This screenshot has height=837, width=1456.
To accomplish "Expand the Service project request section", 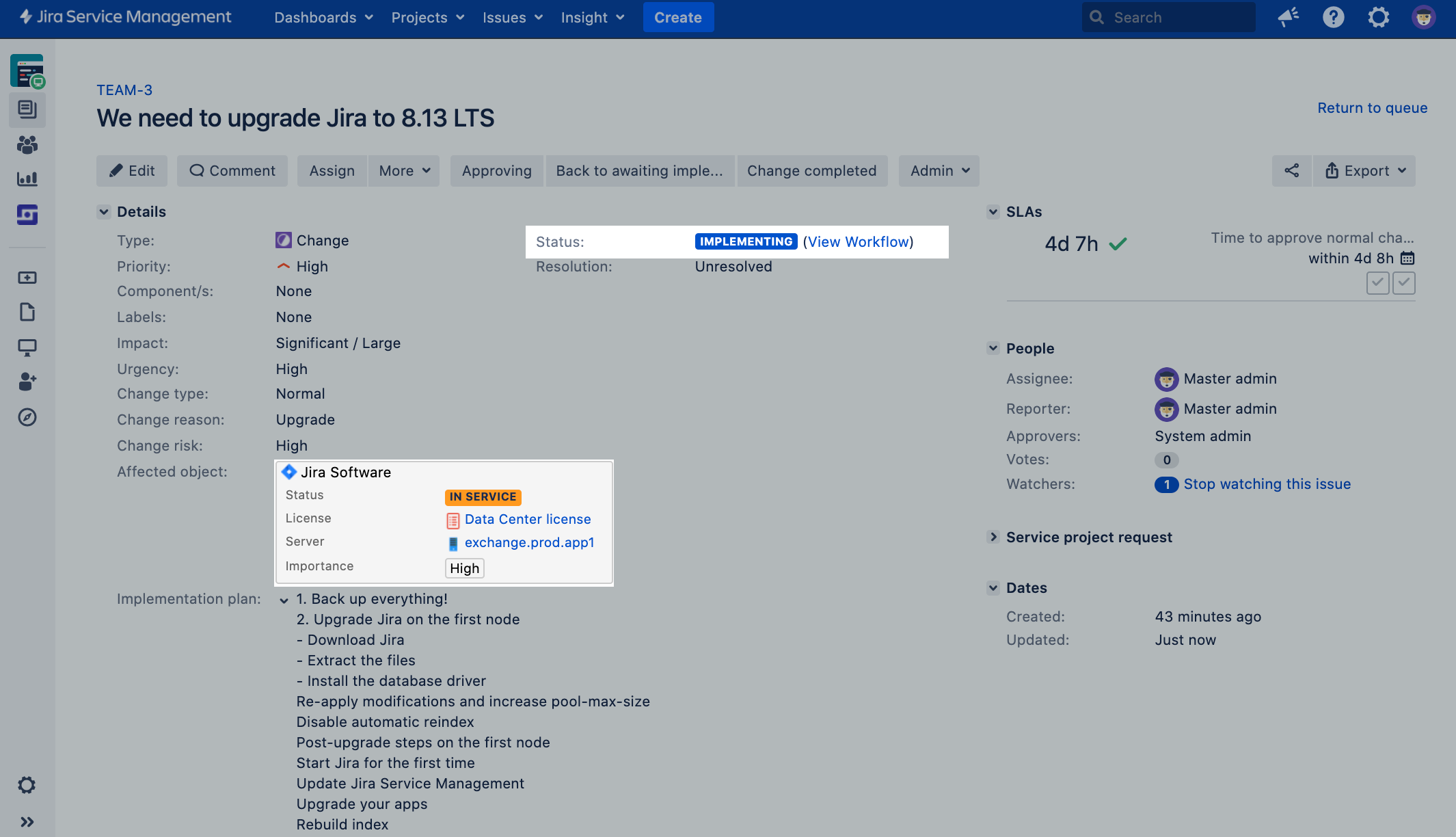I will pyautogui.click(x=993, y=537).
